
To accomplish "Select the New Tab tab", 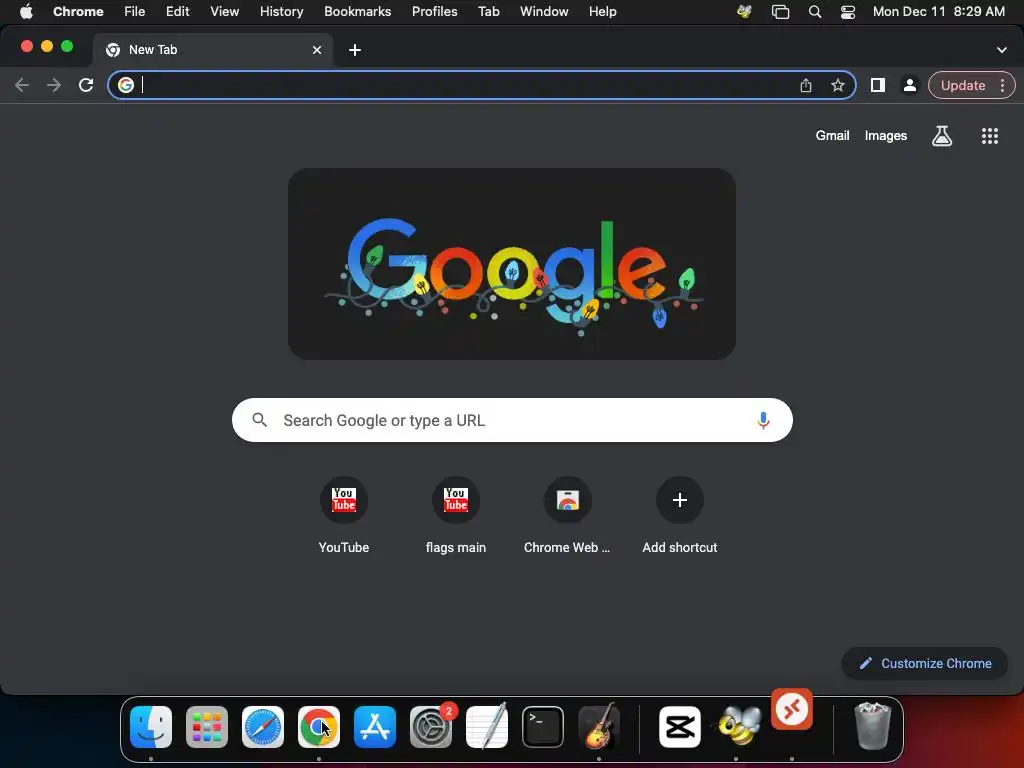I will click(x=212, y=50).
